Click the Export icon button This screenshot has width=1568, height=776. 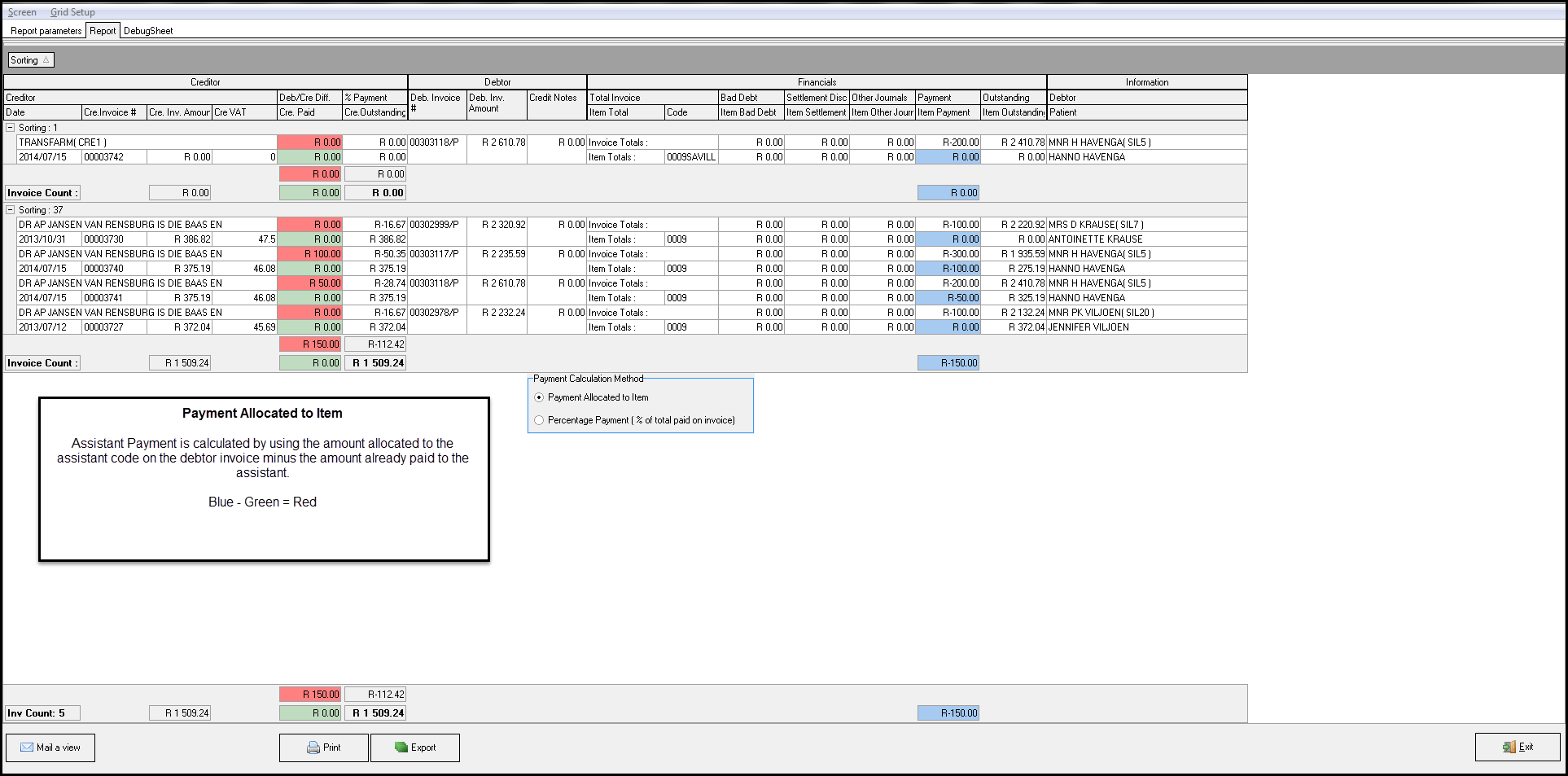401,748
